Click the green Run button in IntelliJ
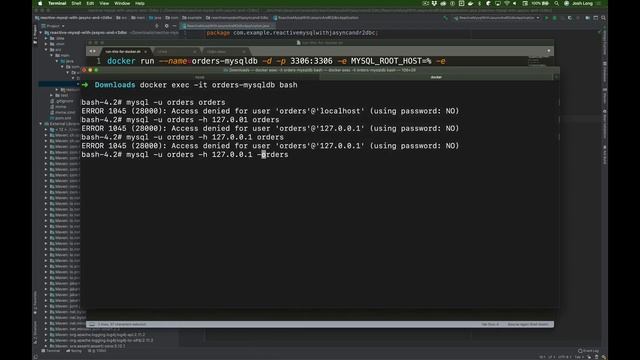Image resolution: width=640 pixels, height=360 pixels. click(547, 18)
